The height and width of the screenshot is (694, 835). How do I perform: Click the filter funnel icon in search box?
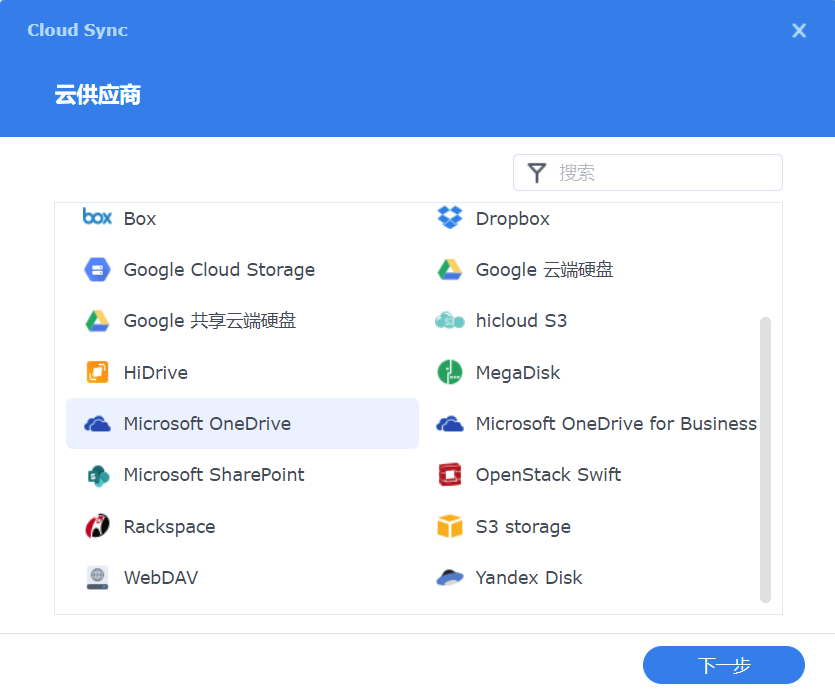coord(537,173)
